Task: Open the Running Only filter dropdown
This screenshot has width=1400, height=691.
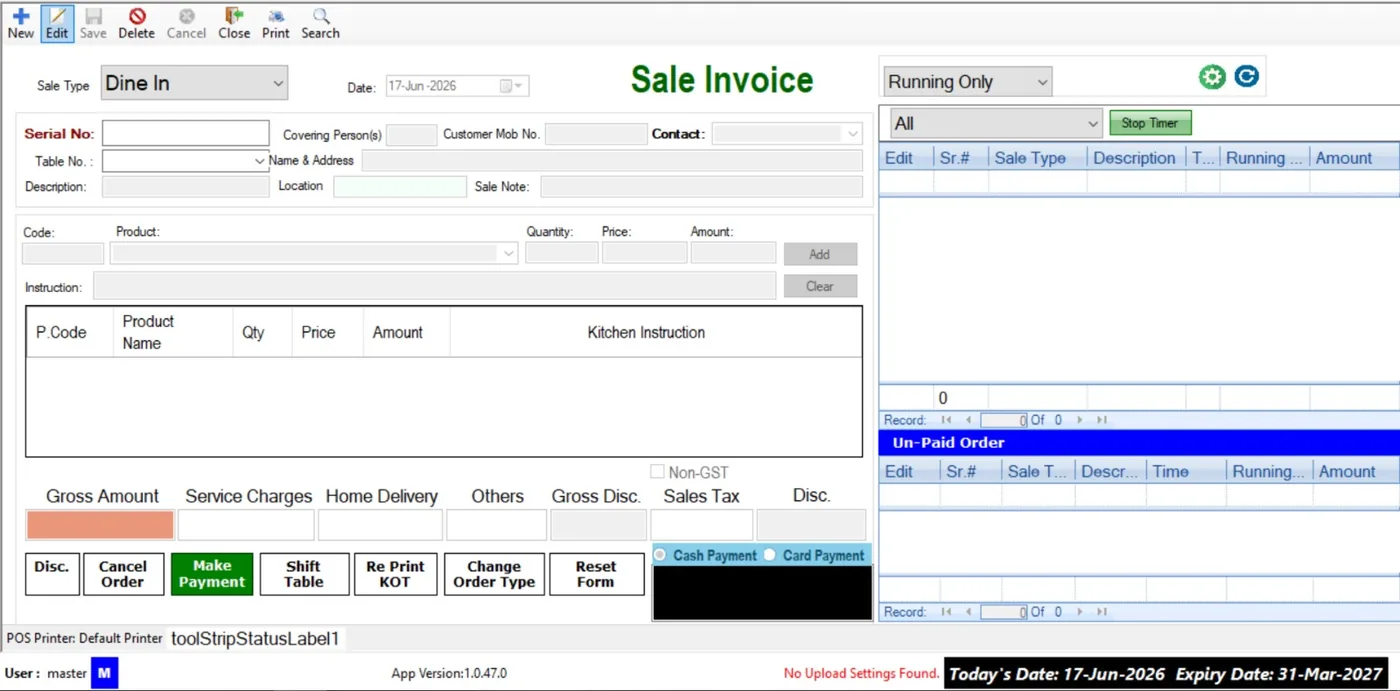Action: tap(968, 82)
